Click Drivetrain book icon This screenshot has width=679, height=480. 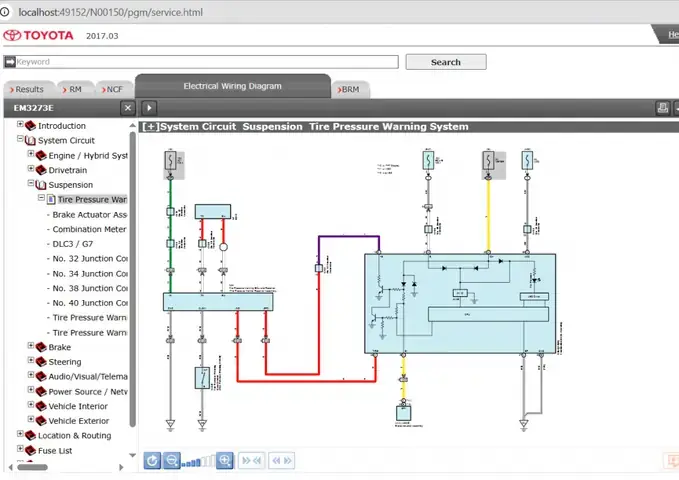tap(41, 170)
